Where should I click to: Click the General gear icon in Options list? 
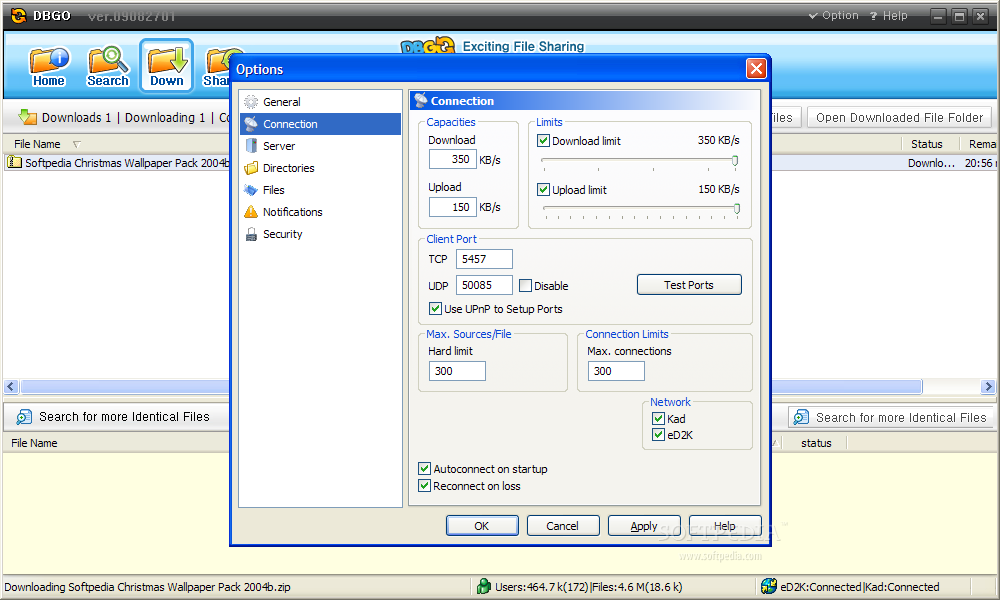[x=251, y=102]
